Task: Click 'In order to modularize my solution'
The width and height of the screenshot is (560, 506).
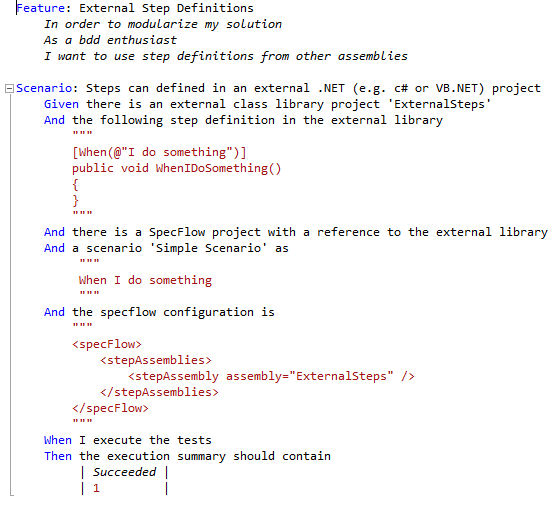Action: pos(163,24)
